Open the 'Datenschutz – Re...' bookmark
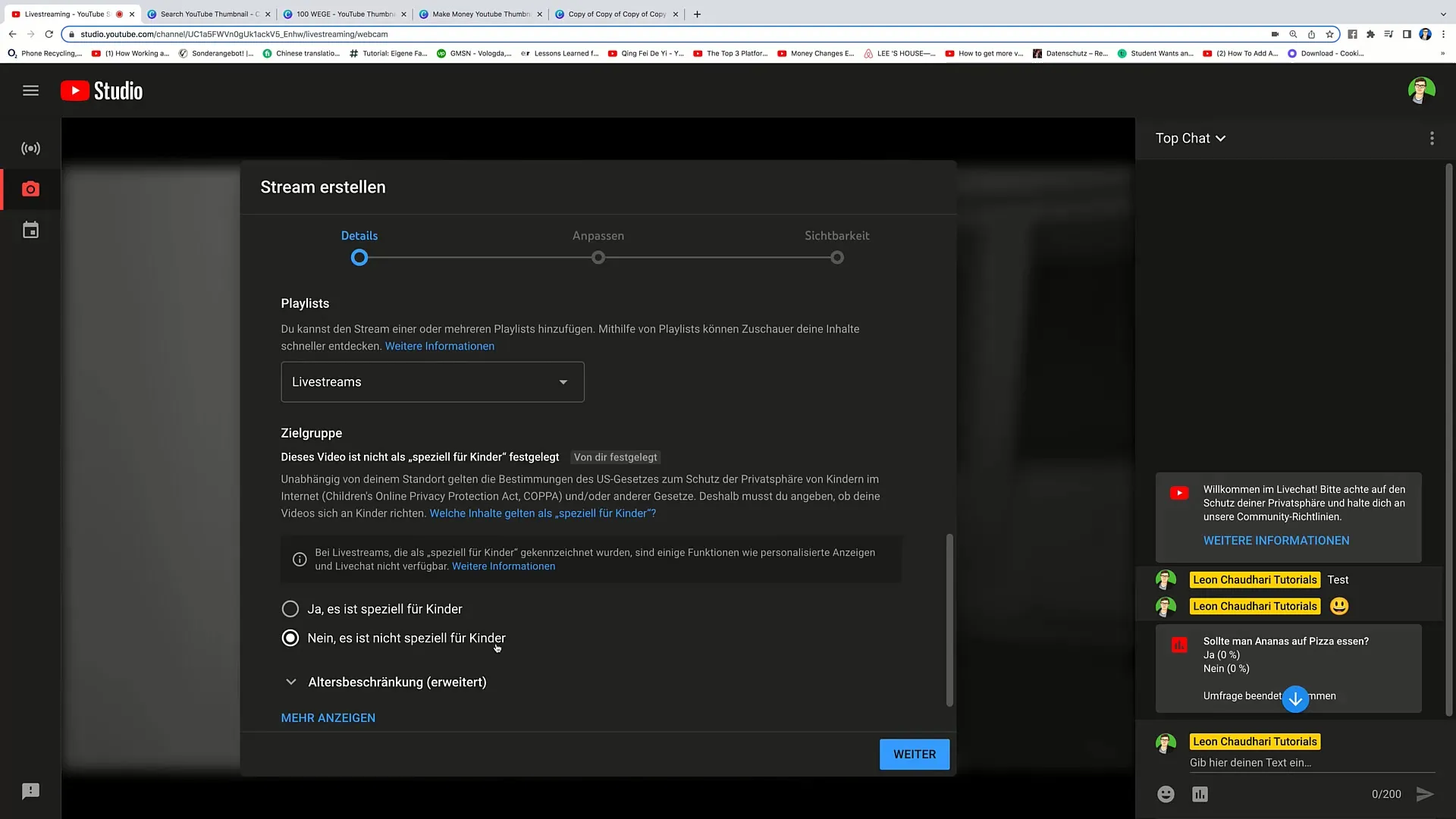1456x819 pixels. (1070, 53)
